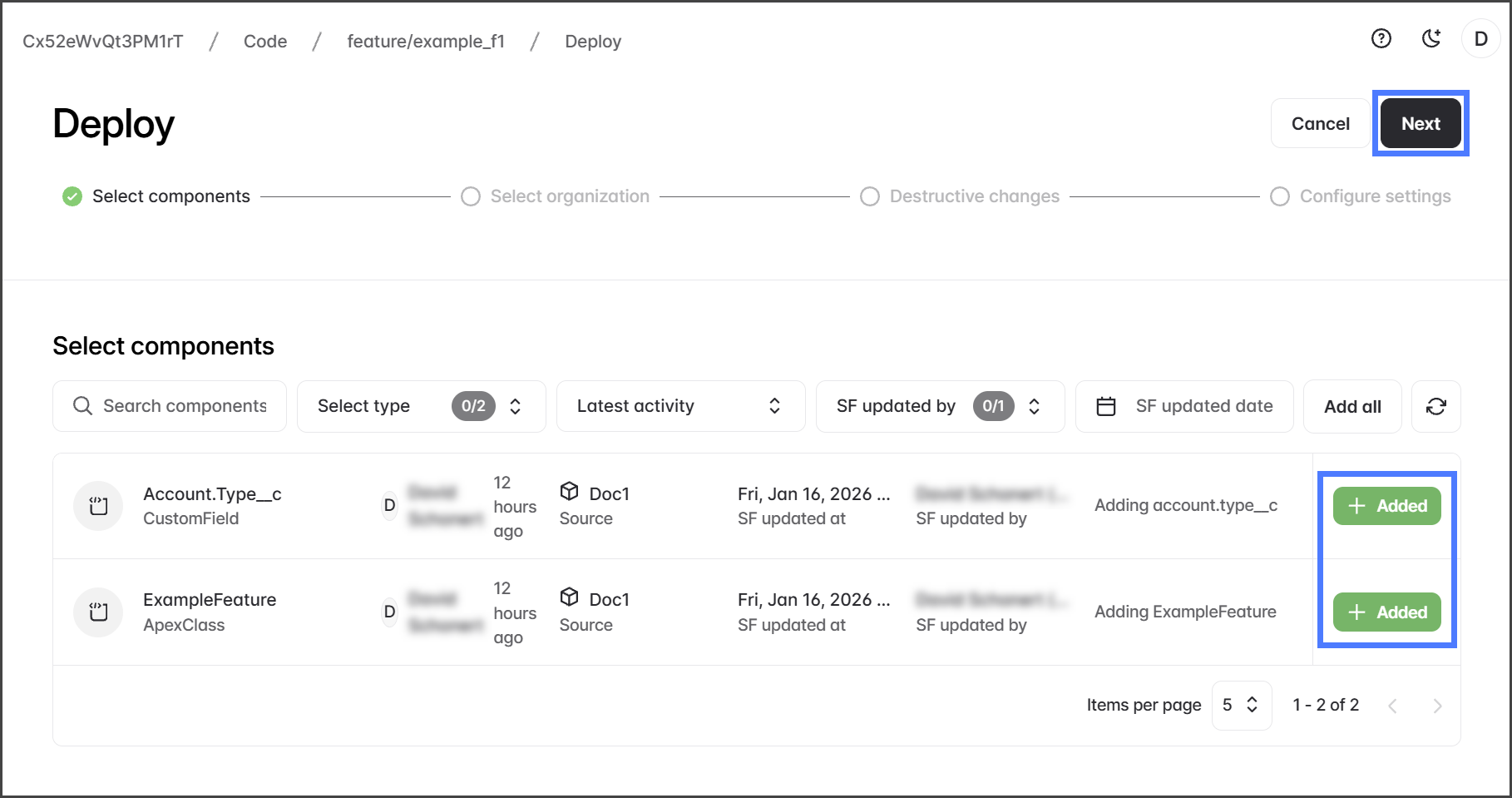Click the Account.Type__c component icon
This screenshot has height=798, width=1512.
click(98, 506)
